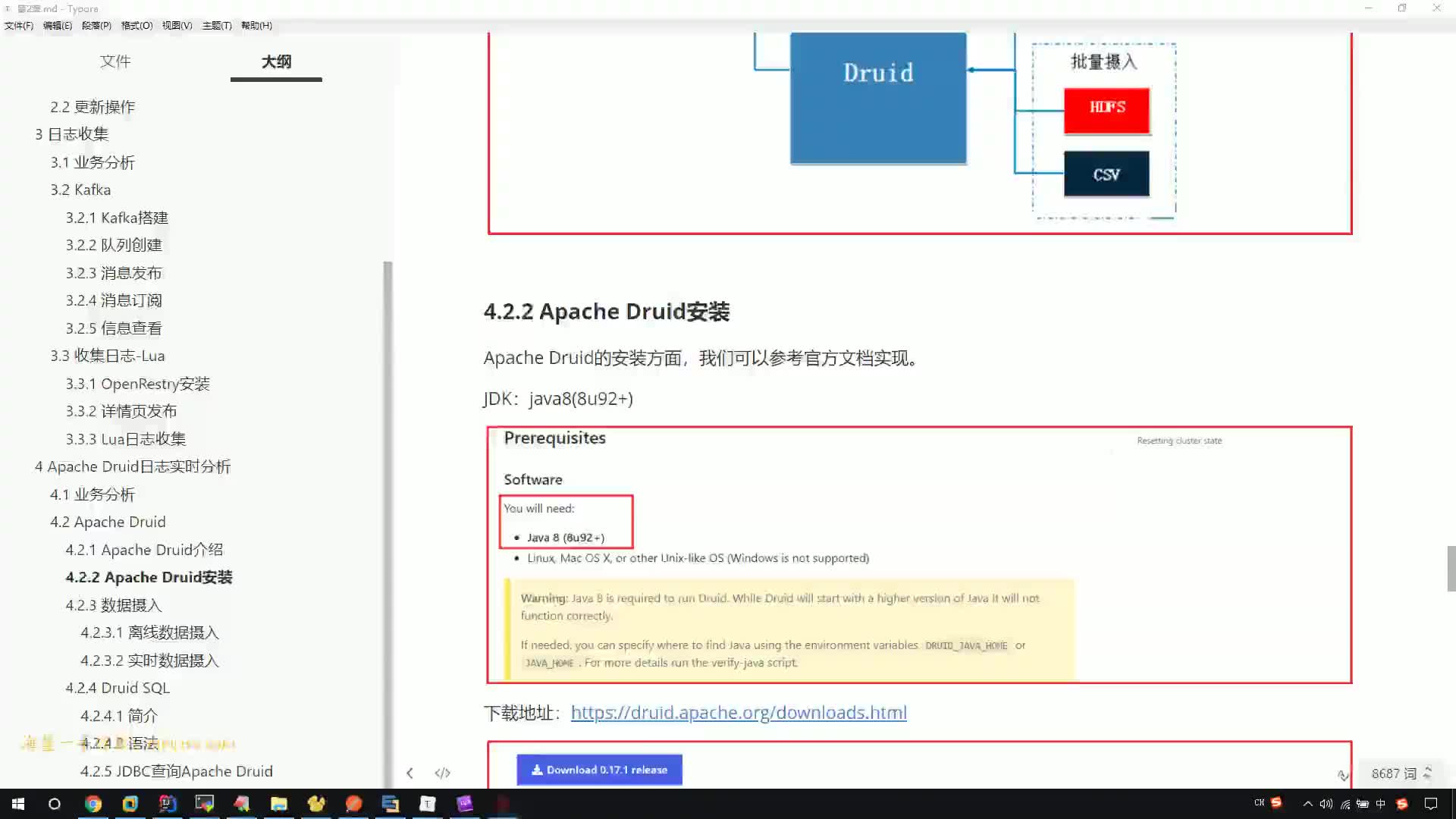
Task: Open the Sogou tray icon near notifications
Action: point(1402,804)
